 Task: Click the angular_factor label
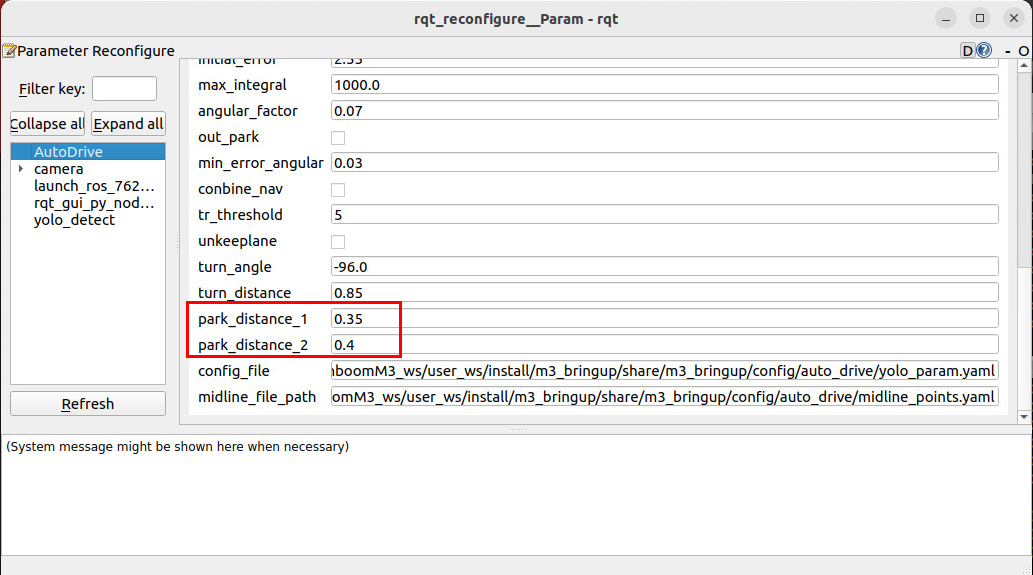point(248,111)
